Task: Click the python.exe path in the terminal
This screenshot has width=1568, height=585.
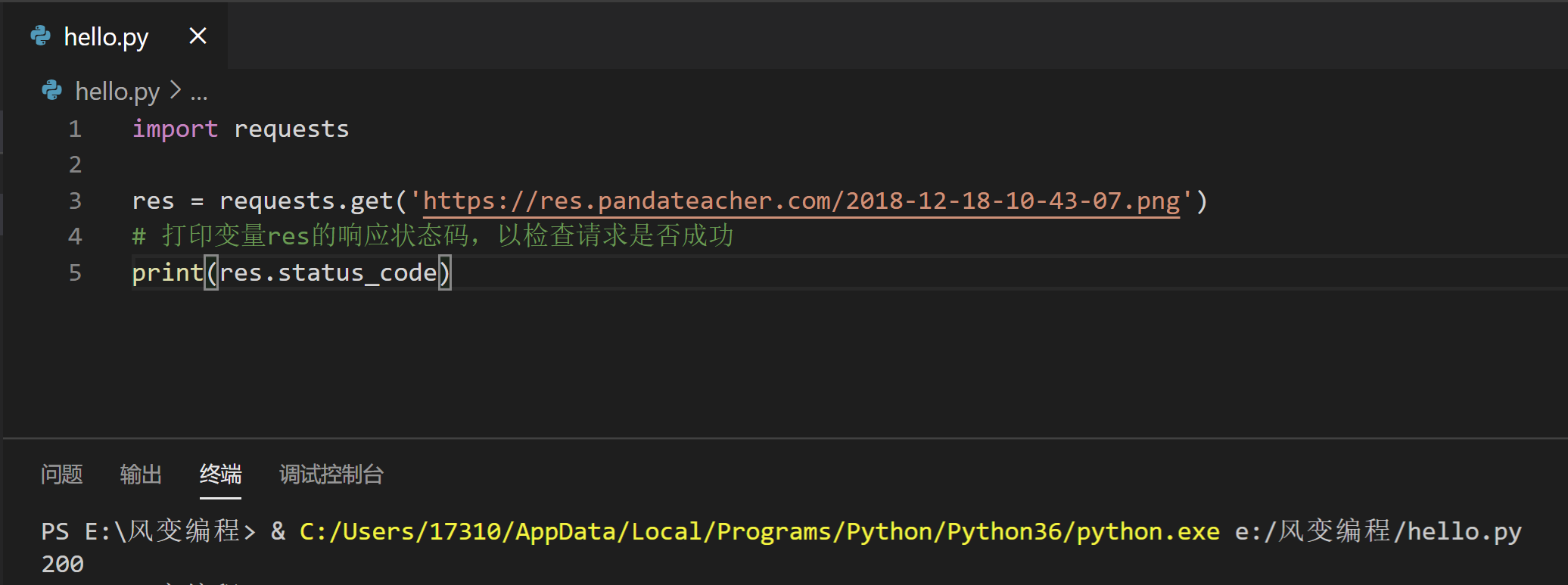Action: pos(760,531)
